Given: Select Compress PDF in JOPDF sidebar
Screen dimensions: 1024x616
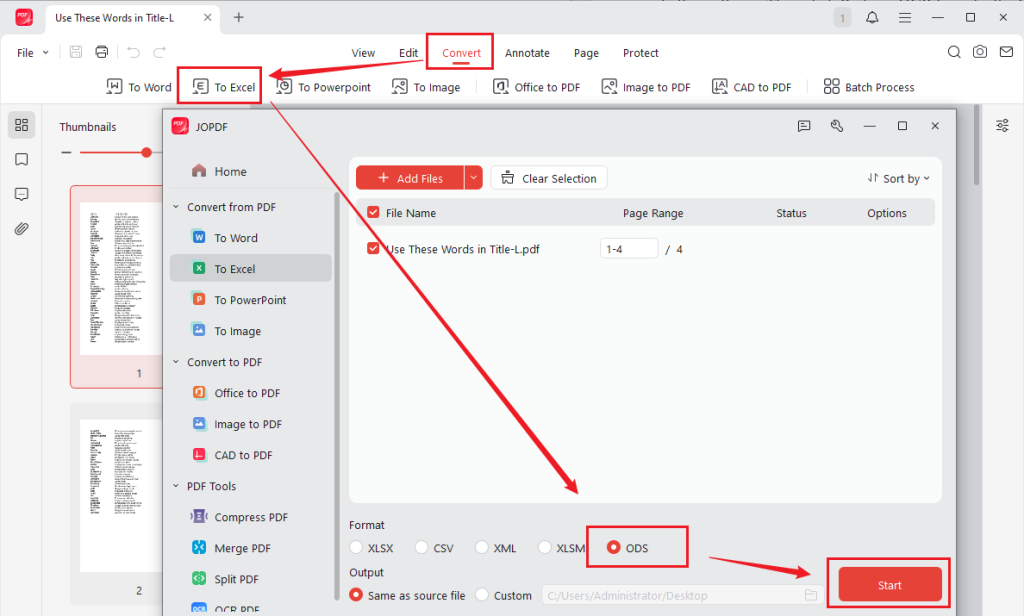Looking at the screenshot, I should pyautogui.click(x=251, y=517).
